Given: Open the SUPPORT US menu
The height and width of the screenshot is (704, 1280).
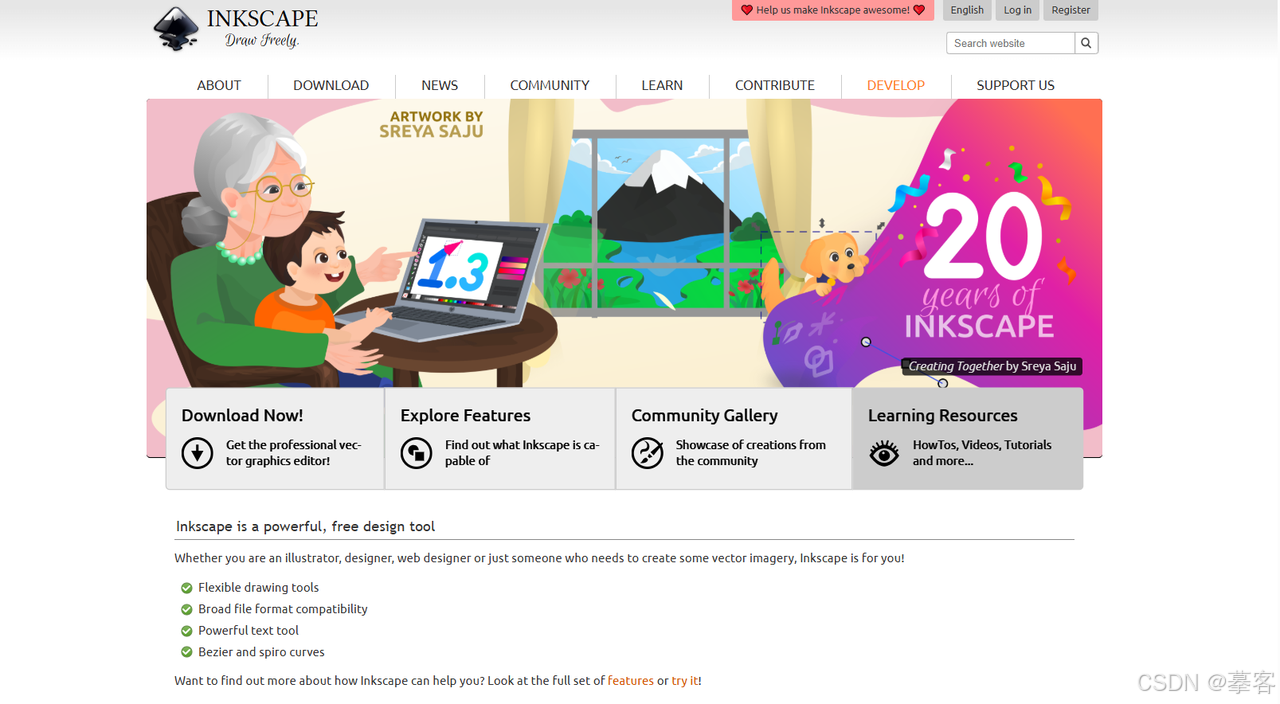Looking at the screenshot, I should pos(1016,85).
